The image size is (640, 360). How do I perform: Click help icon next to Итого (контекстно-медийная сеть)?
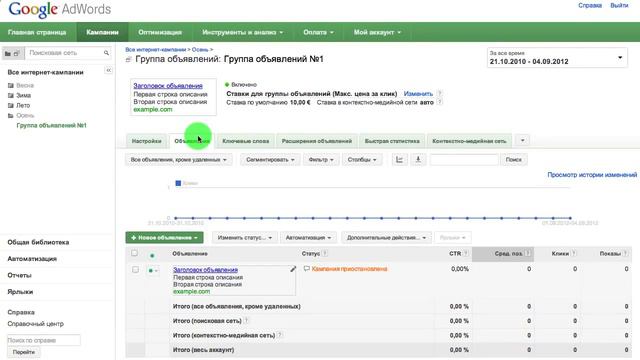coord(280,335)
